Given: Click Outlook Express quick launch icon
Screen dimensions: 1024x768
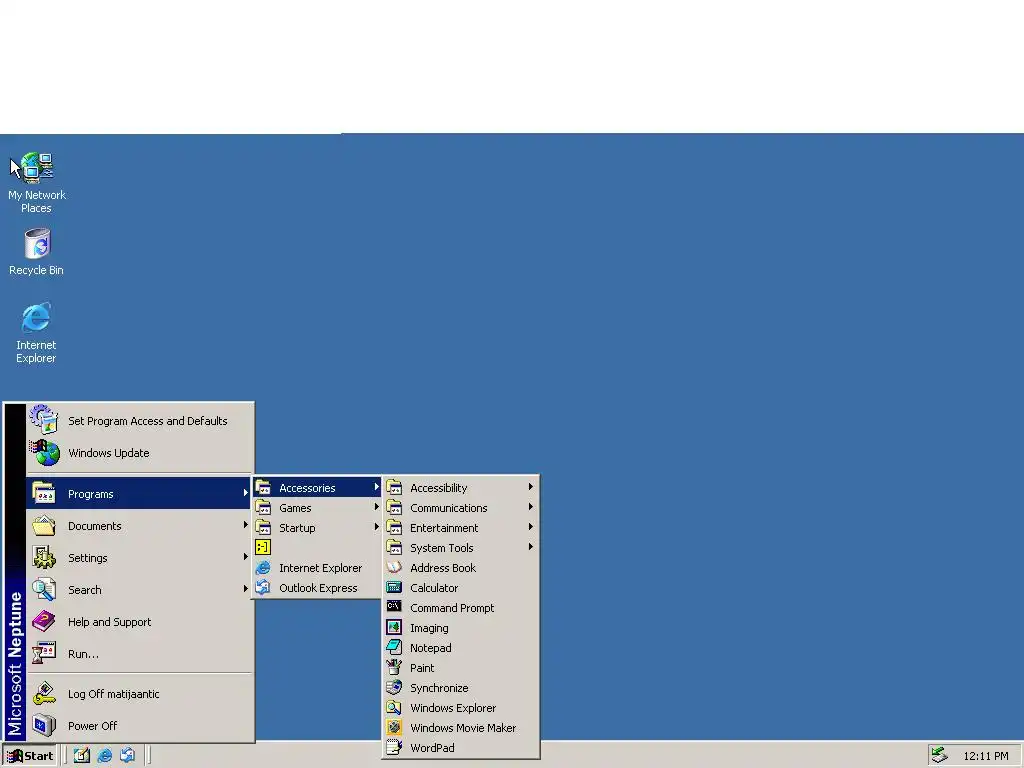Looking at the screenshot, I should (x=127, y=756).
